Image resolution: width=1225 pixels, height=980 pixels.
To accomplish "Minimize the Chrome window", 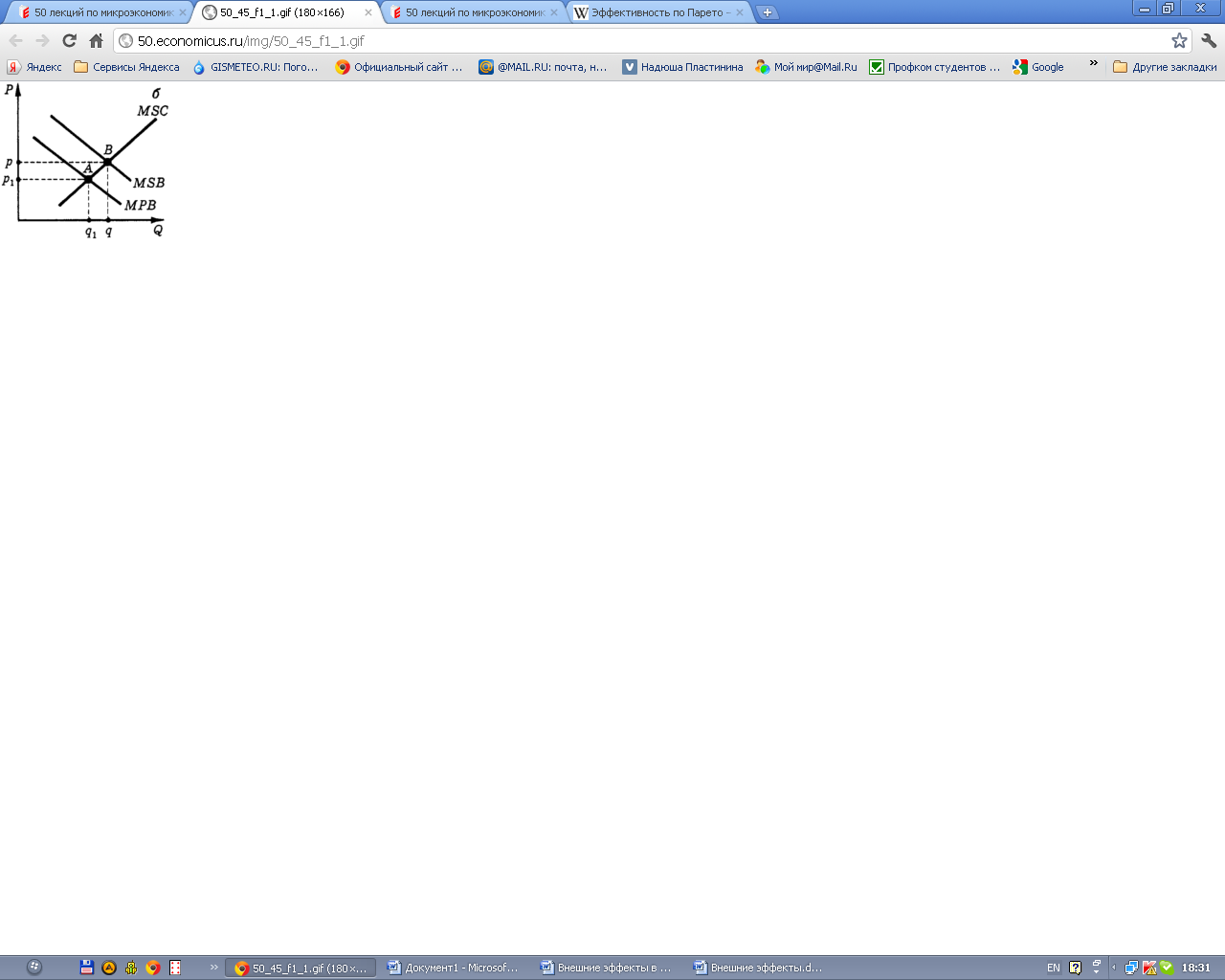I will click(1145, 8).
